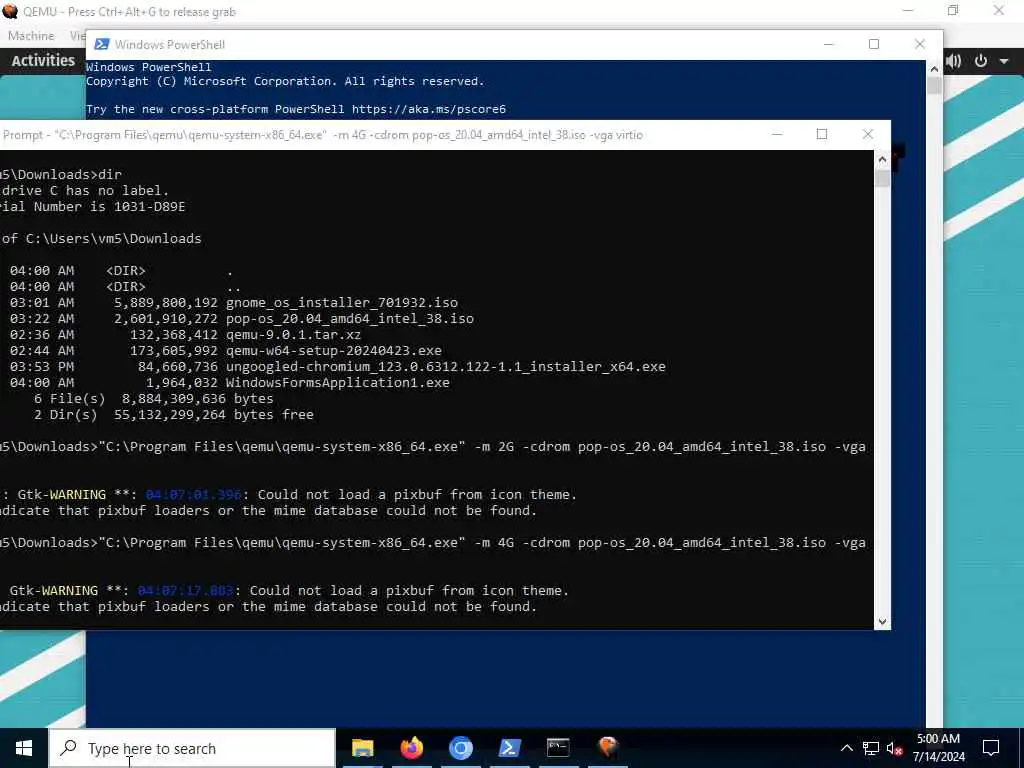This screenshot has width=1024, height=768.
Task: Open the Windows notification center
Action: pyautogui.click(x=991, y=748)
